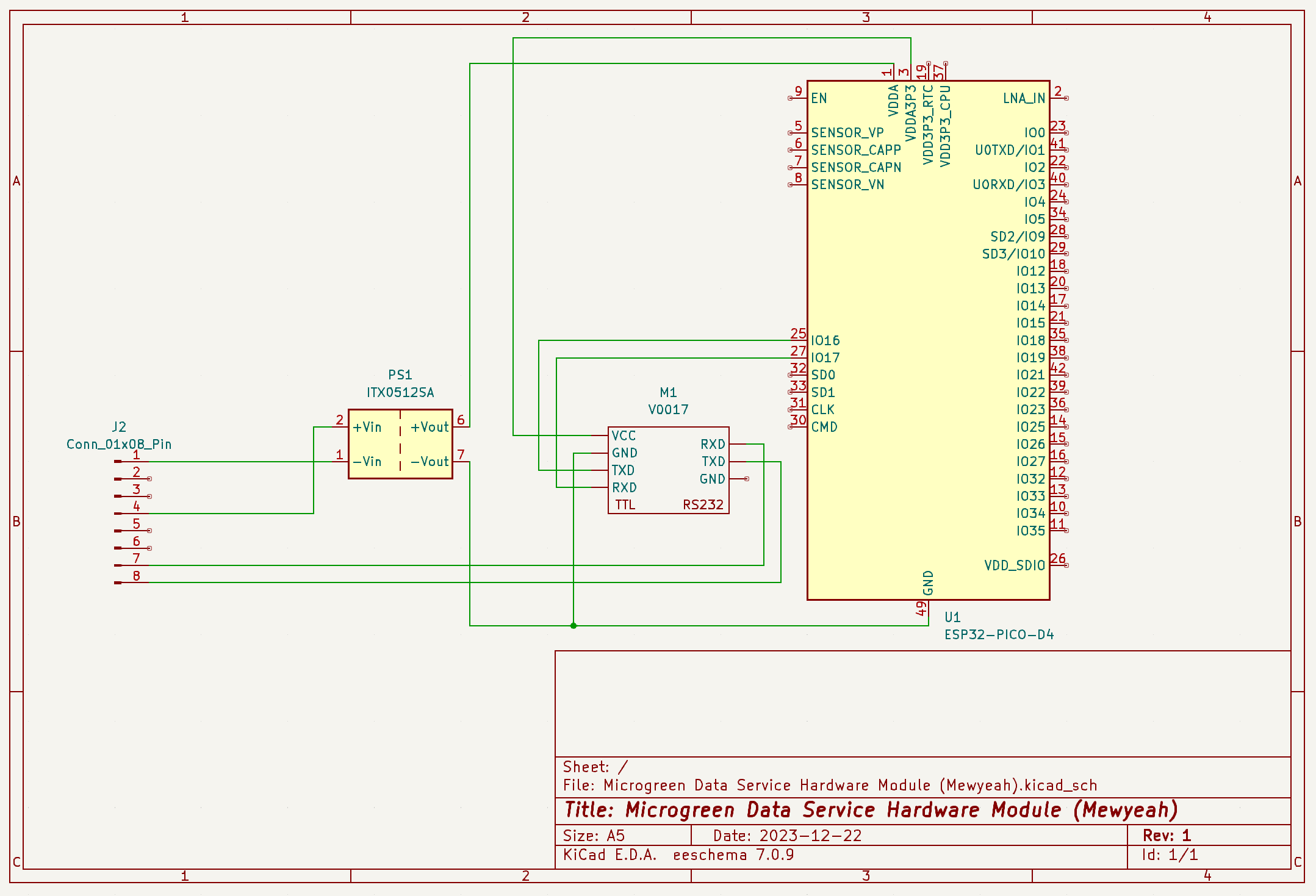Image resolution: width=1316 pixels, height=896 pixels.
Task: Click the Conn_01x08_Pin value label
Action: (x=119, y=444)
